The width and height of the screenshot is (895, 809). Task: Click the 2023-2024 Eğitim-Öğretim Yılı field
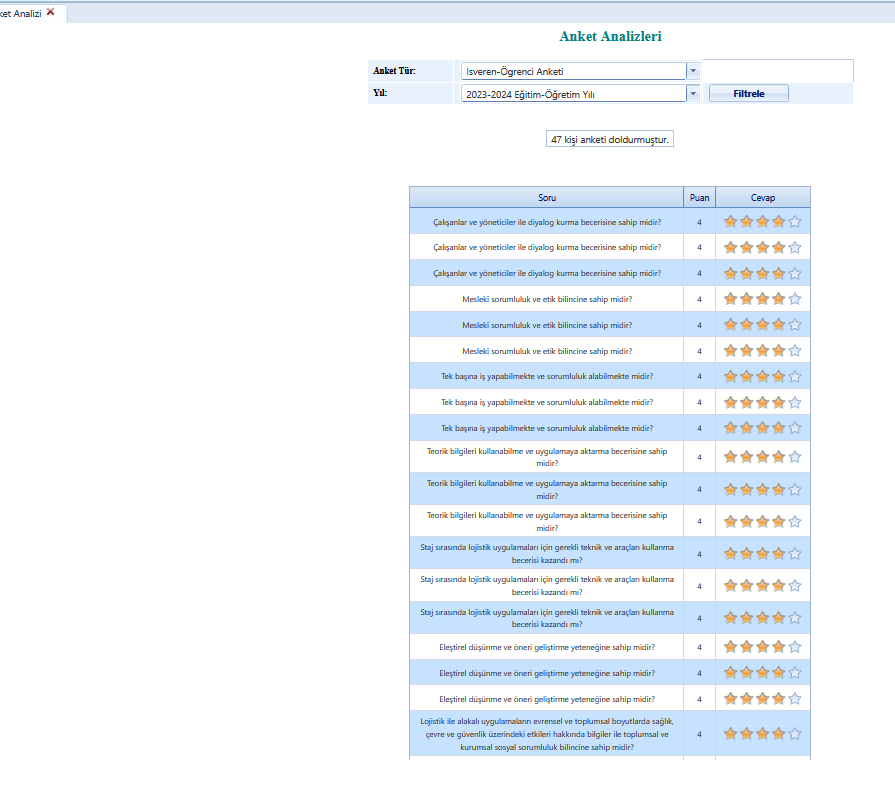[x=573, y=94]
